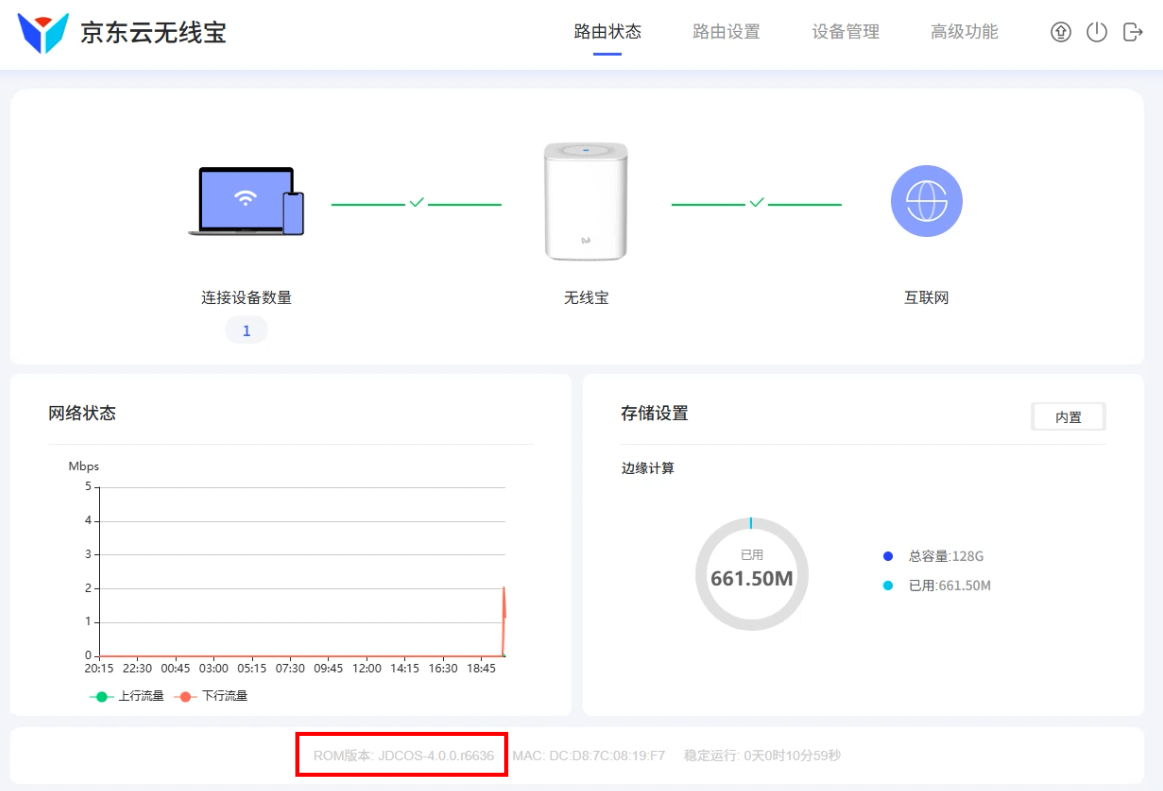Go to the 设备管理 tab
1163x791 pixels.
845,32
